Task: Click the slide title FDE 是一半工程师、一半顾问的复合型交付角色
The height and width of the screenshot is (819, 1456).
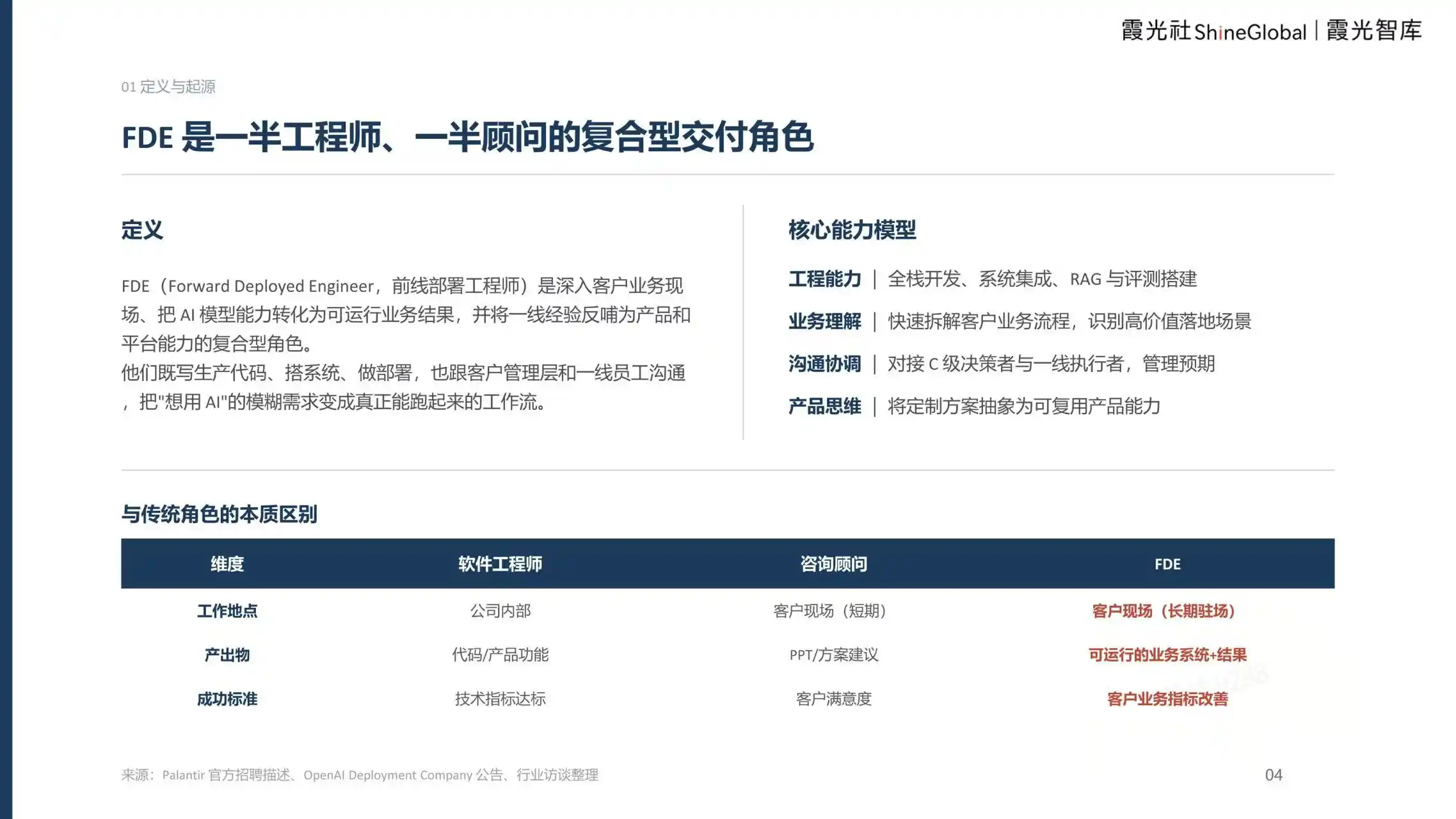Action: click(x=467, y=137)
